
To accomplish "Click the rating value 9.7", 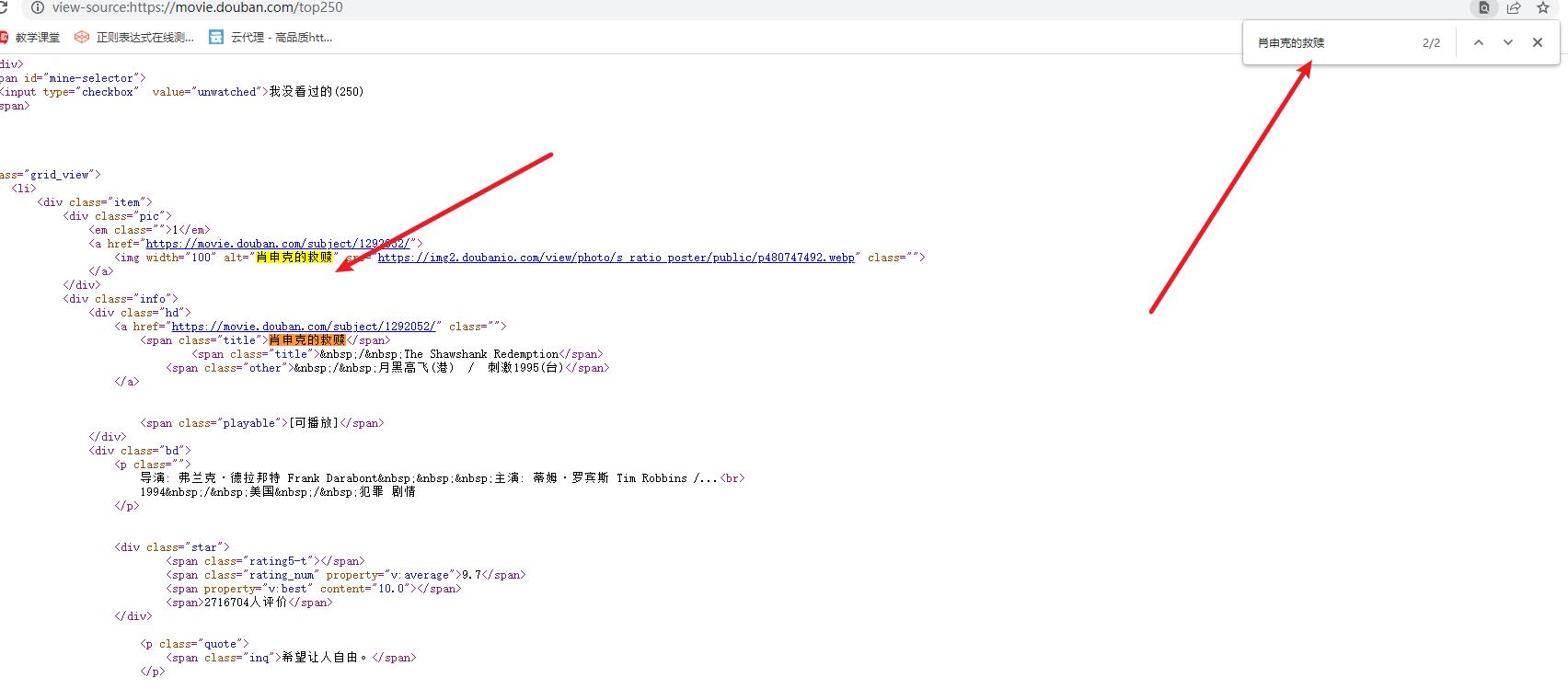I will 471,575.
